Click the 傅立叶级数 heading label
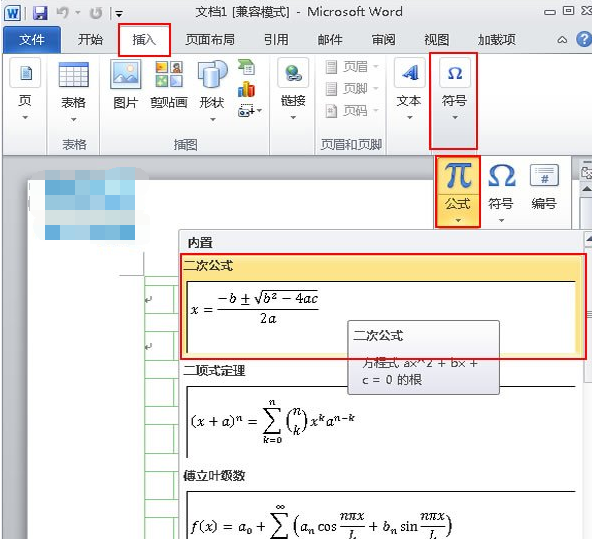This screenshot has height=539, width=592. (214, 475)
